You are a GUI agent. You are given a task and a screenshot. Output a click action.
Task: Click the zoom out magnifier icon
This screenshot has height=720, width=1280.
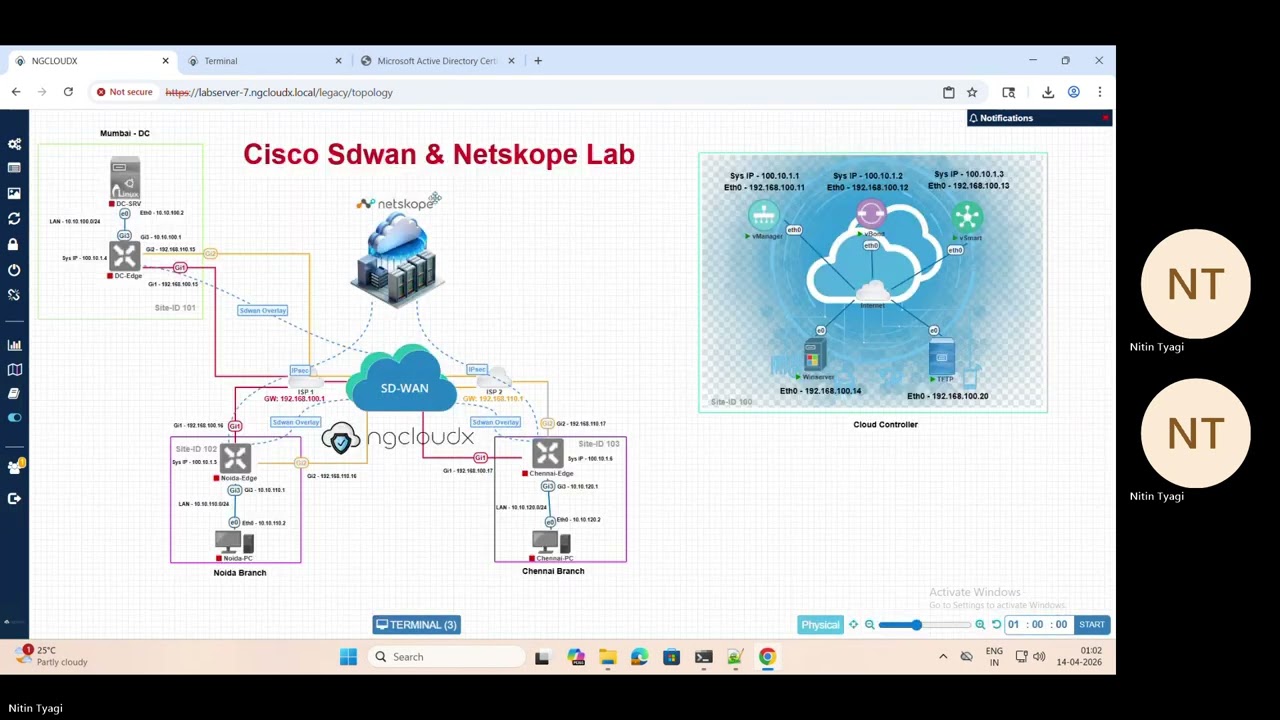(869, 625)
